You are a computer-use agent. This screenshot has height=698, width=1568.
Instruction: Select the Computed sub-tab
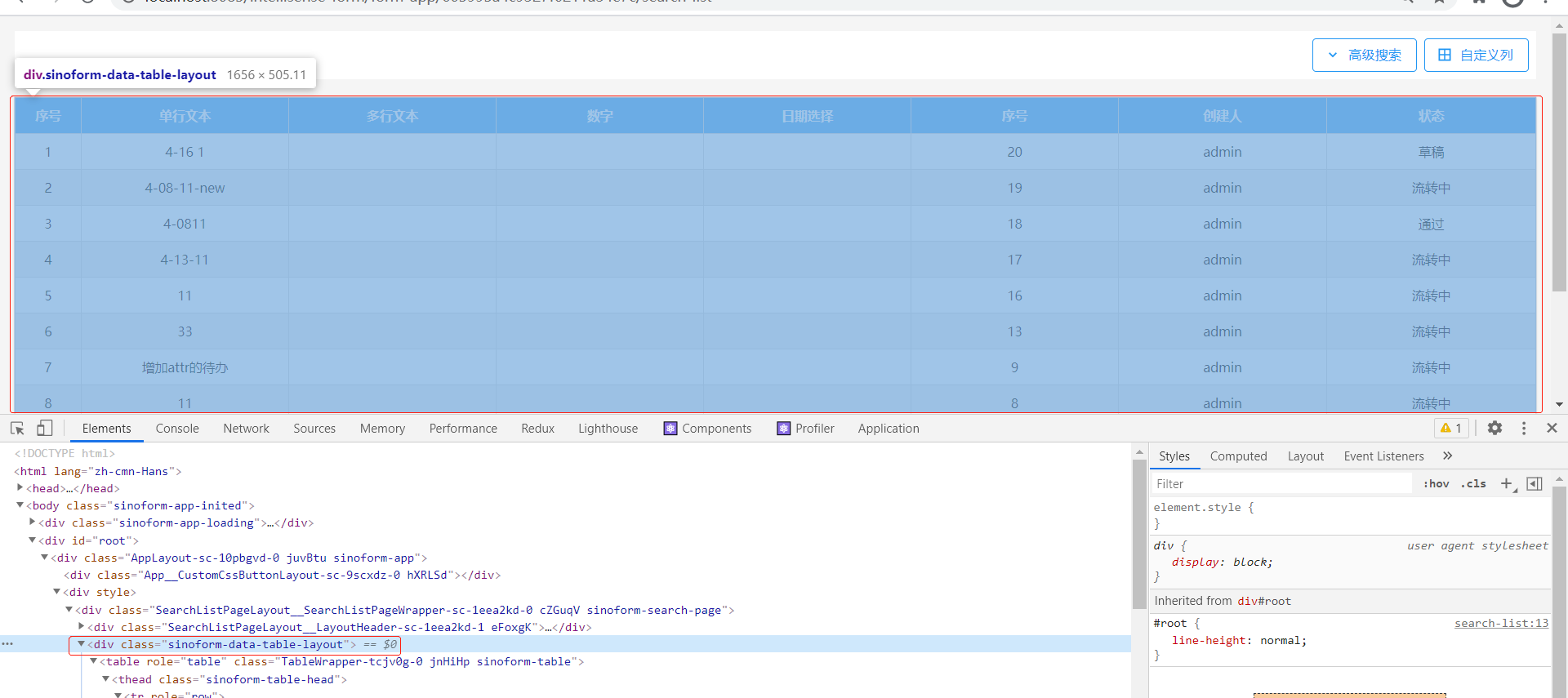[x=1238, y=456]
